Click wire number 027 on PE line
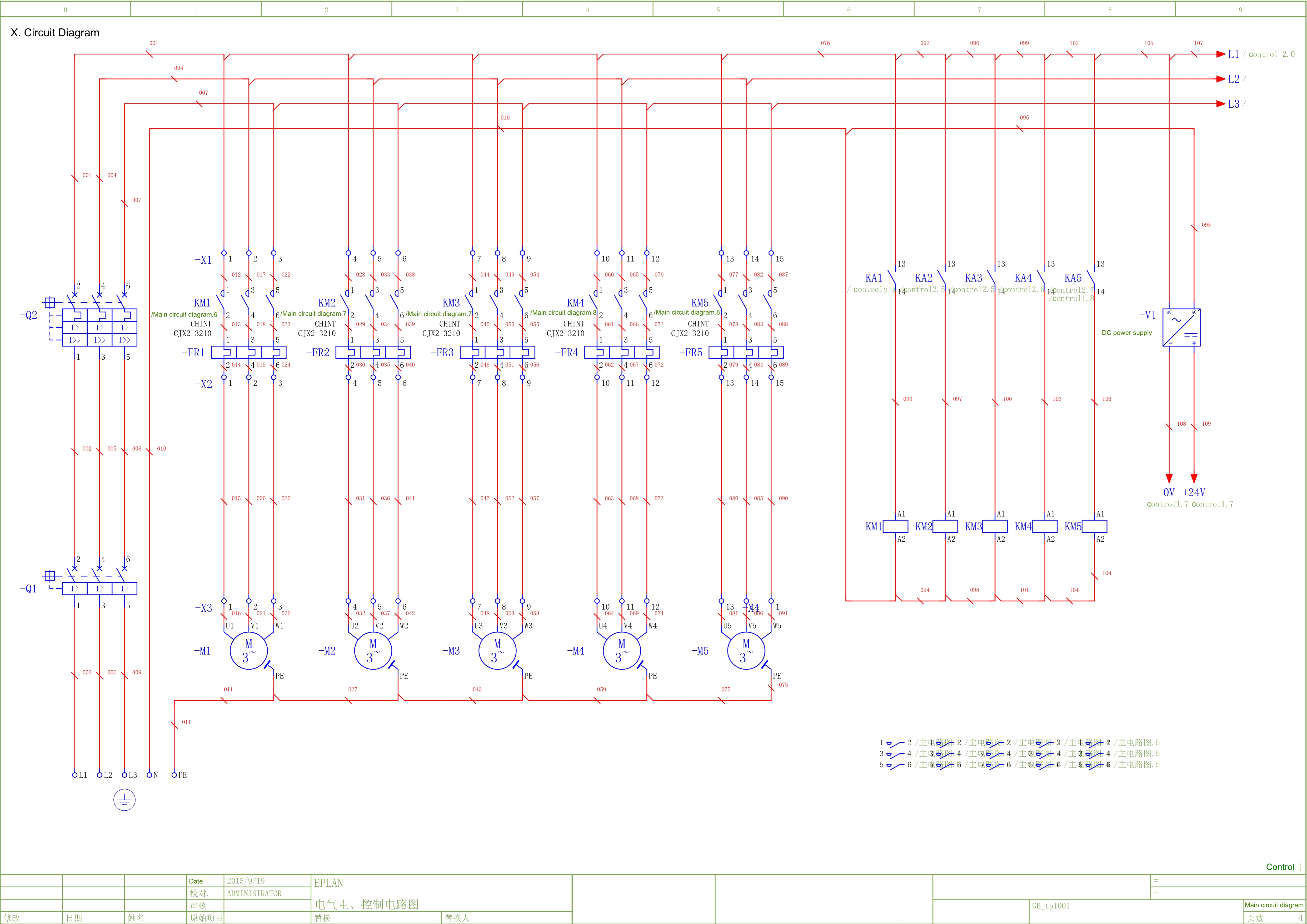This screenshot has width=1307, height=924. (x=352, y=689)
